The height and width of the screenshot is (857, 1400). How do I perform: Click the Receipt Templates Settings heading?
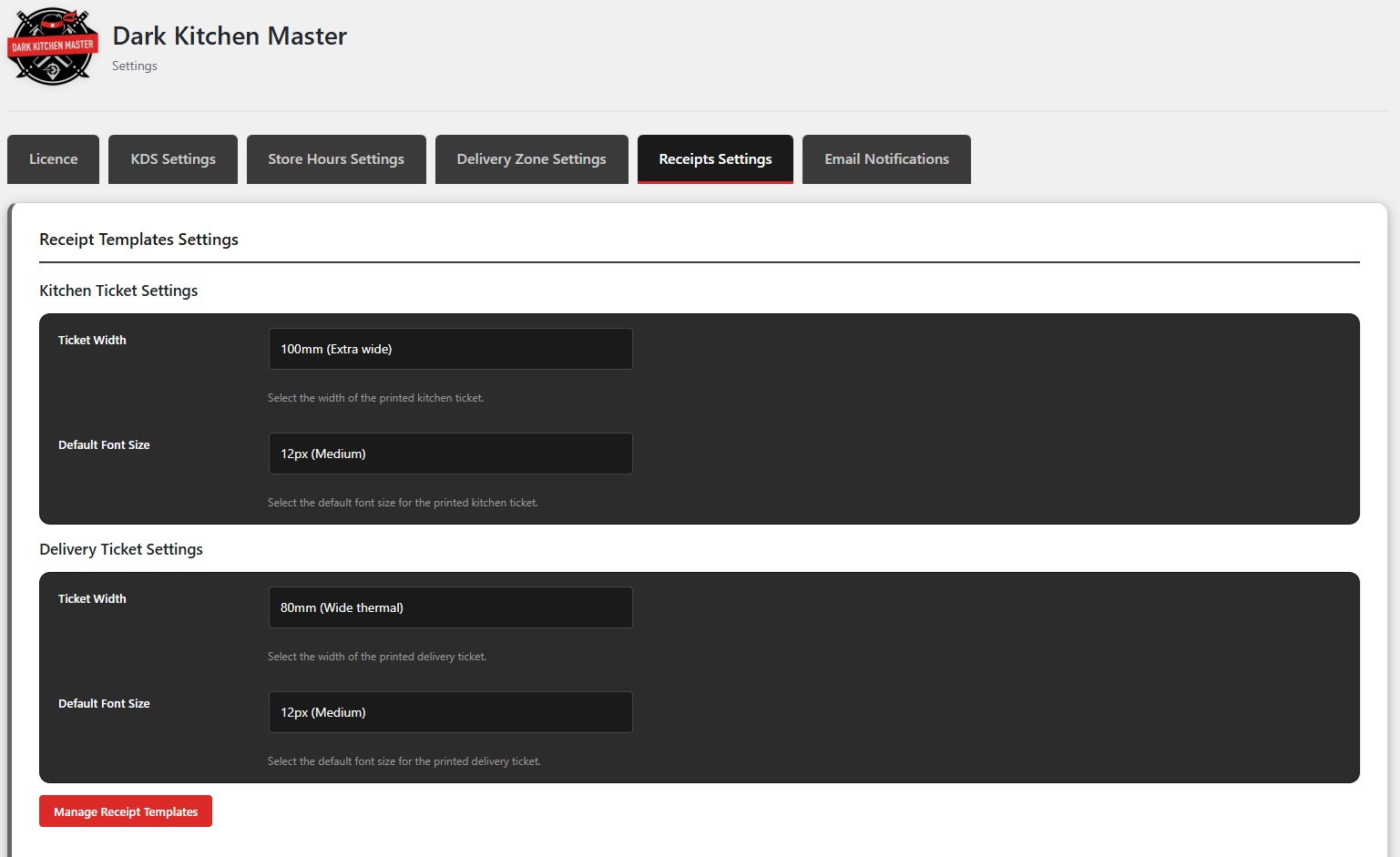click(138, 240)
